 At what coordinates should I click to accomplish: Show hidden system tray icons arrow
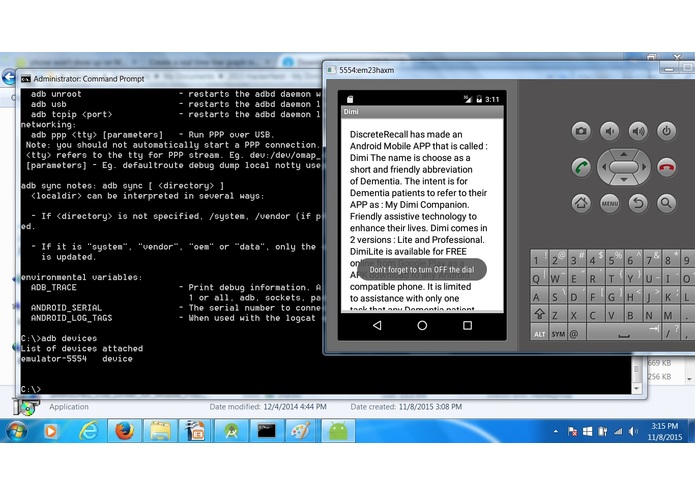tap(555, 431)
